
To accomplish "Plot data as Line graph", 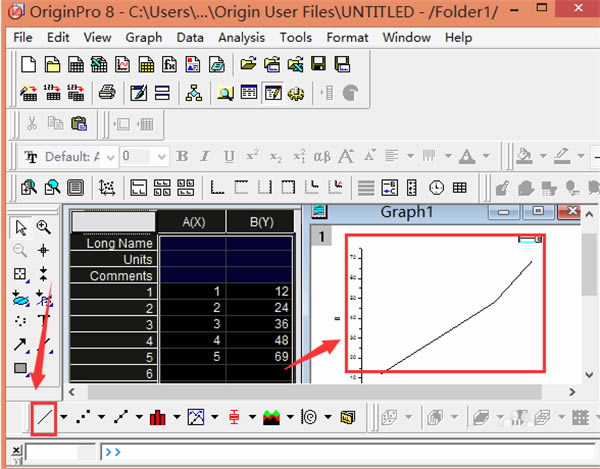I will click(x=44, y=417).
